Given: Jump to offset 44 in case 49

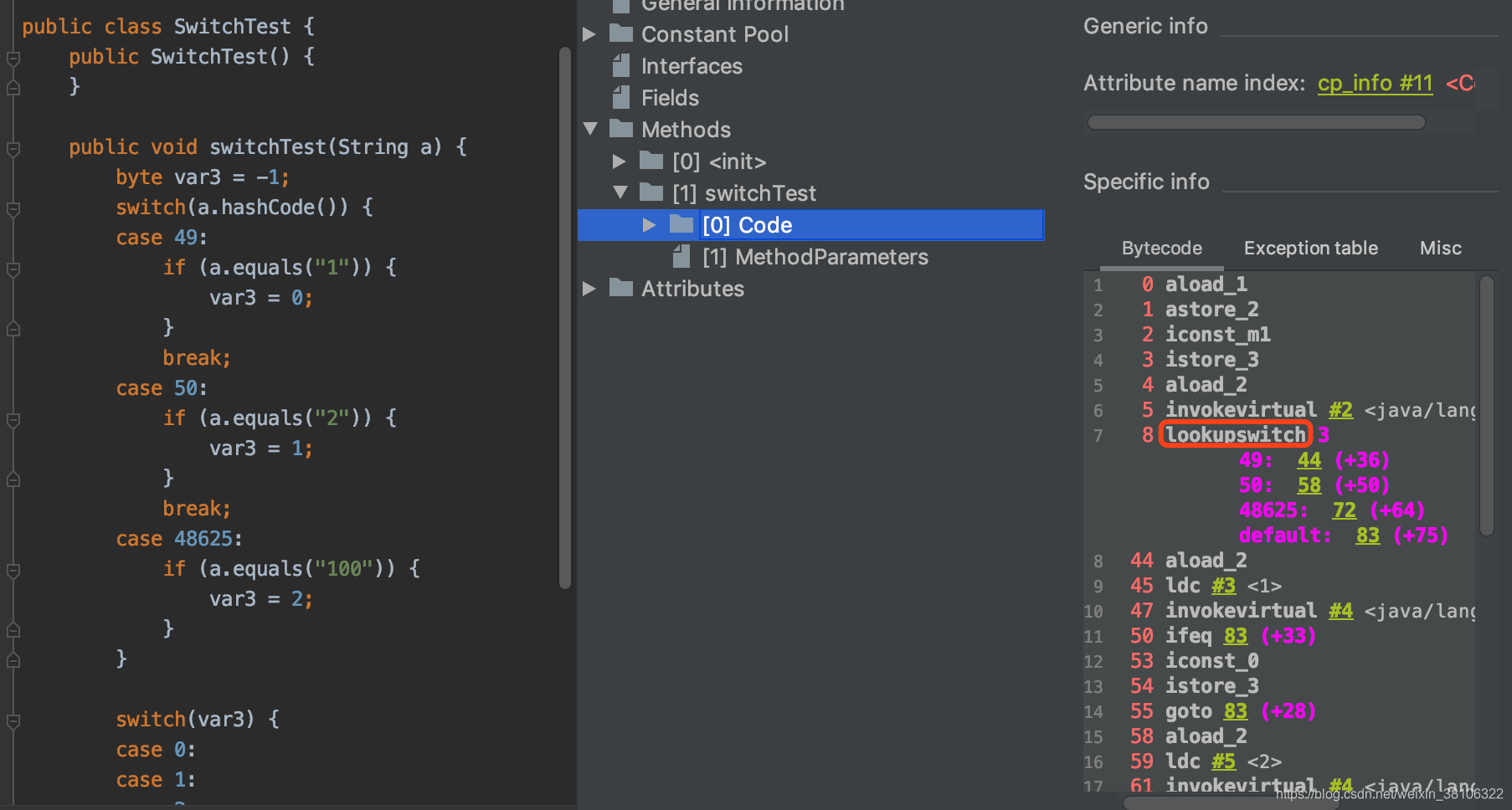Looking at the screenshot, I should pyautogui.click(x=1309, y=460).
